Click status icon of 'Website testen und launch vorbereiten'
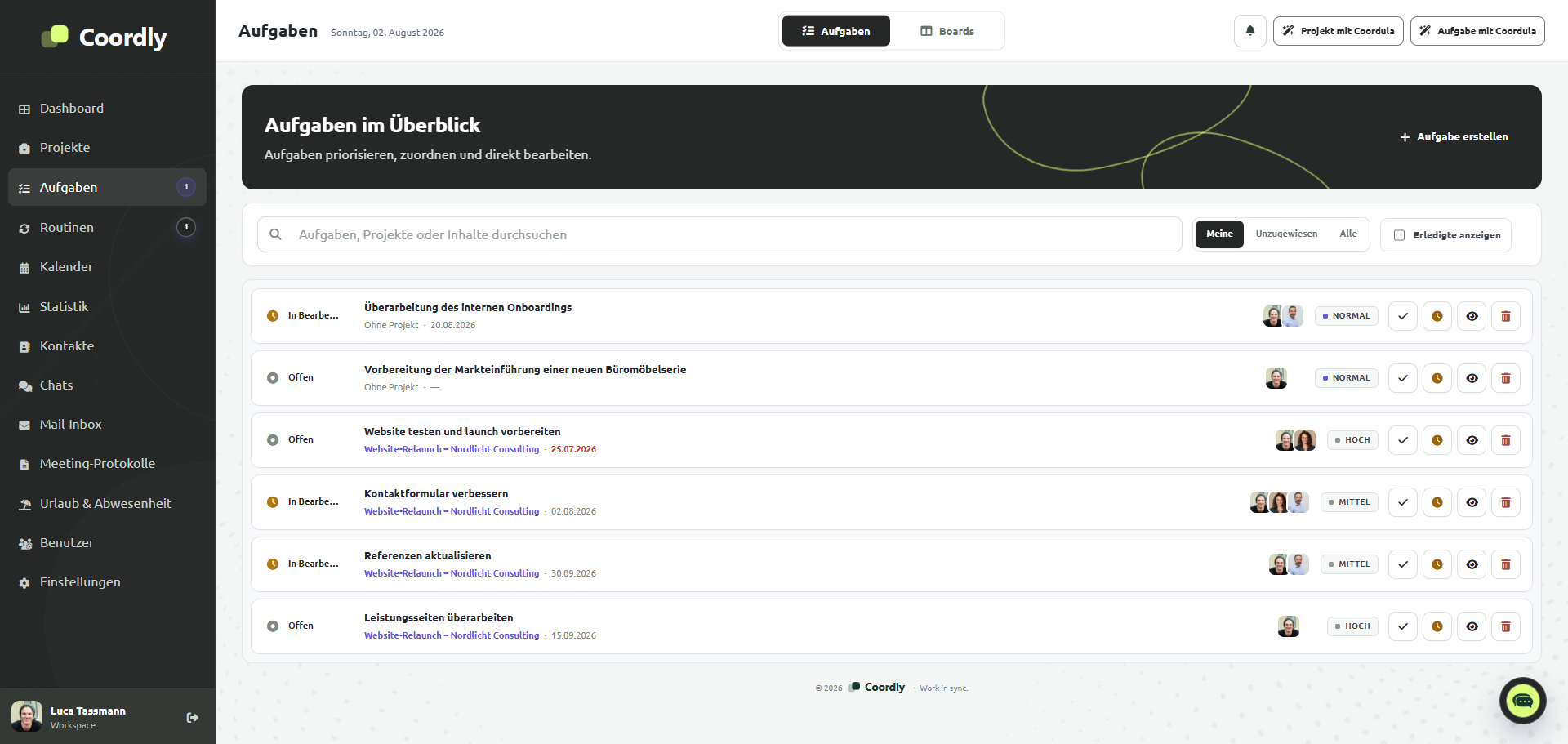This screenshot has height=744, width=1568. pos(273,440)
